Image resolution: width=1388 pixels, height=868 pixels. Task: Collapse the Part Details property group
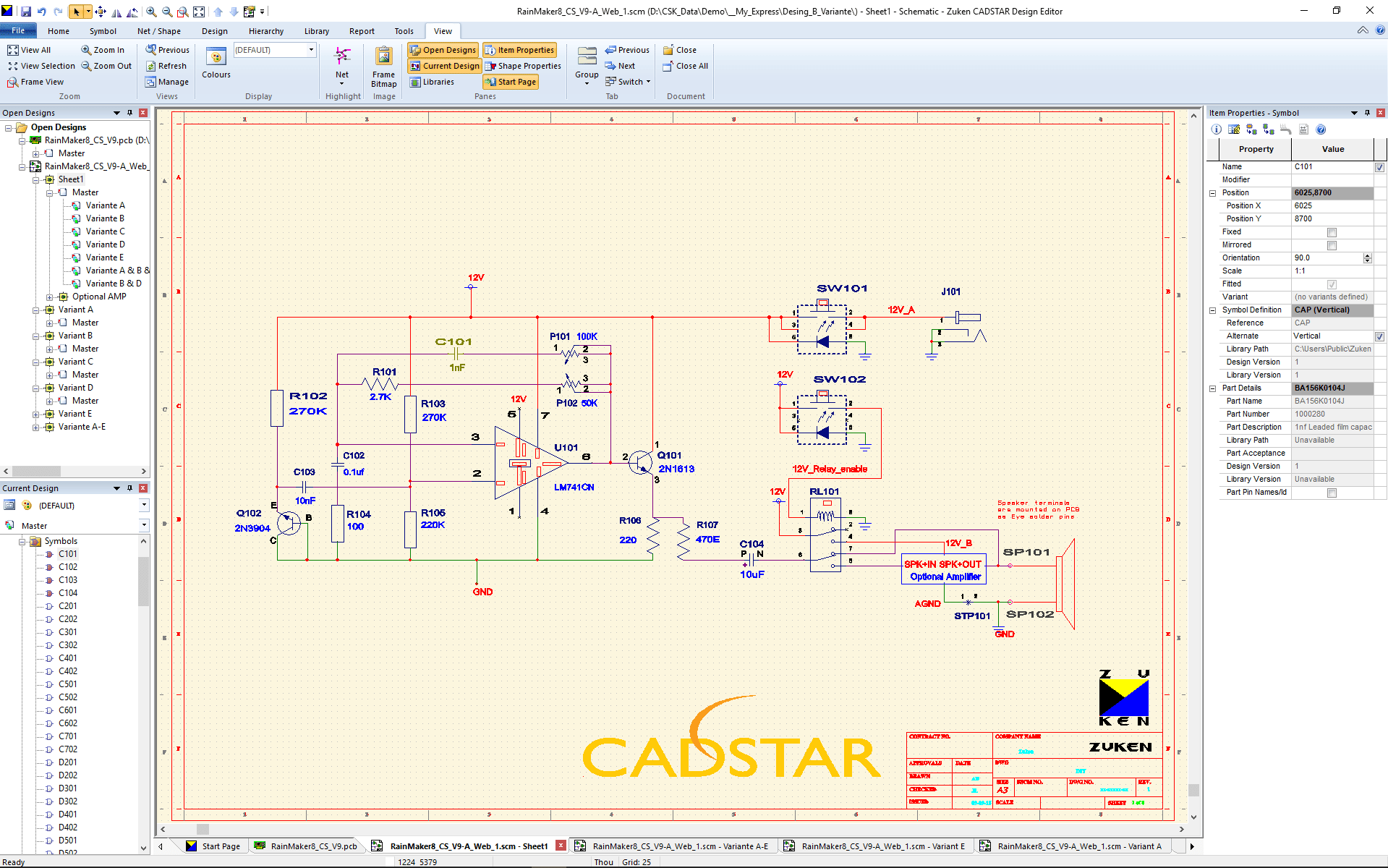(1213, 388)
